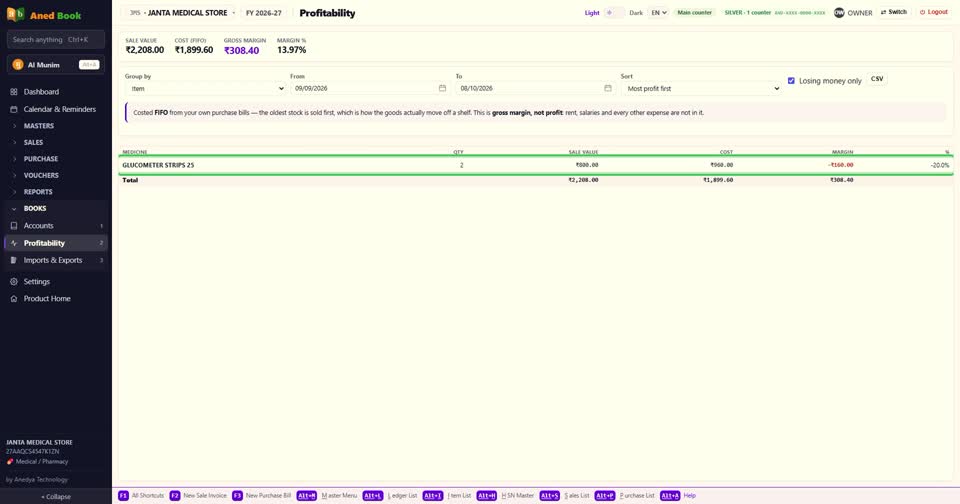Screen dimensions: 960x504
Task: Click the Aned Book logo icon
Action: coord(15,14)
